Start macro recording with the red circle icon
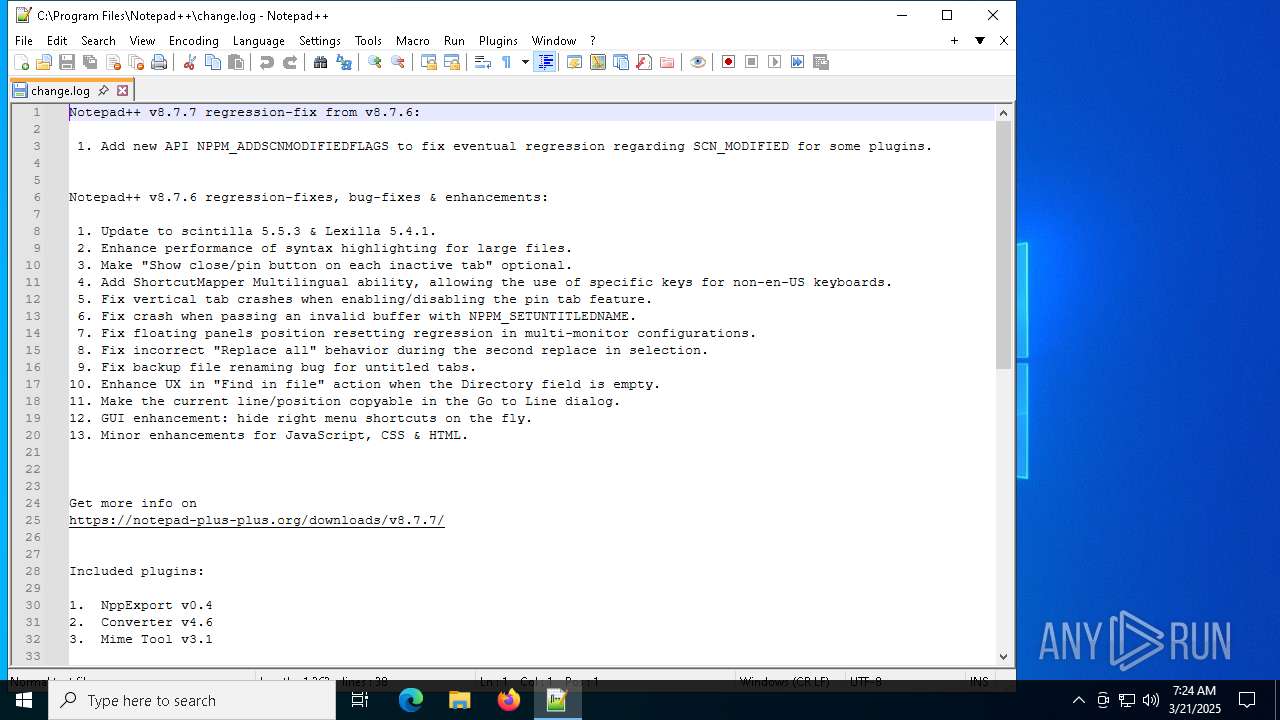 click(728, 62)
